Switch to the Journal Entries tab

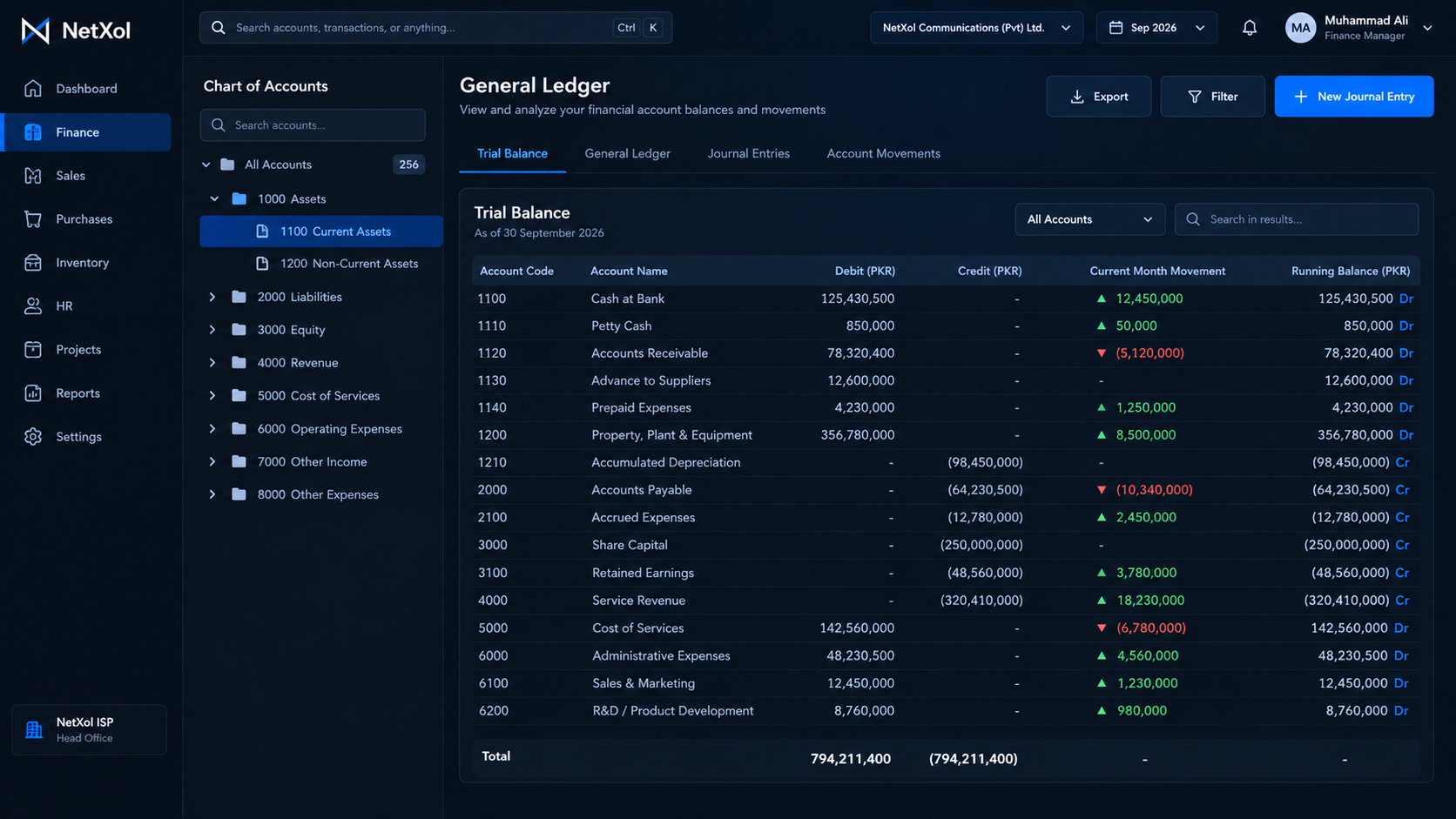tap(748, 154)
